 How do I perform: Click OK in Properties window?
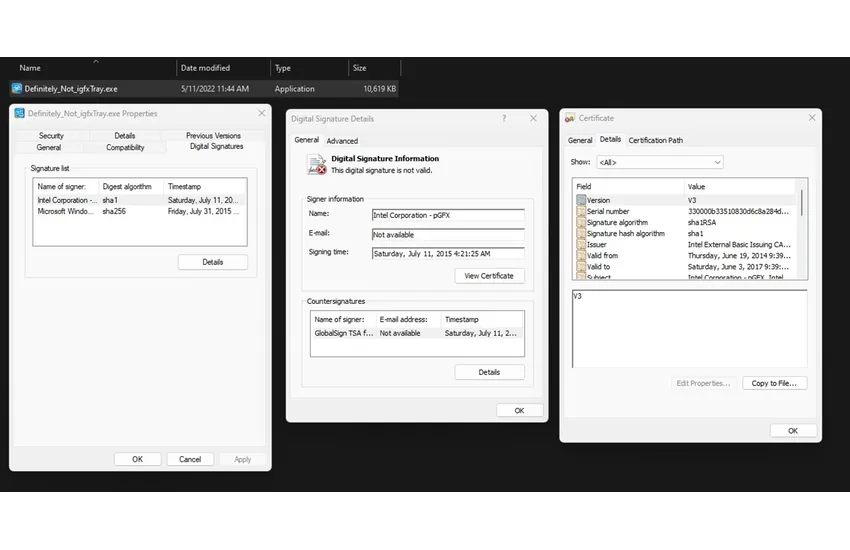coord(138,459)
